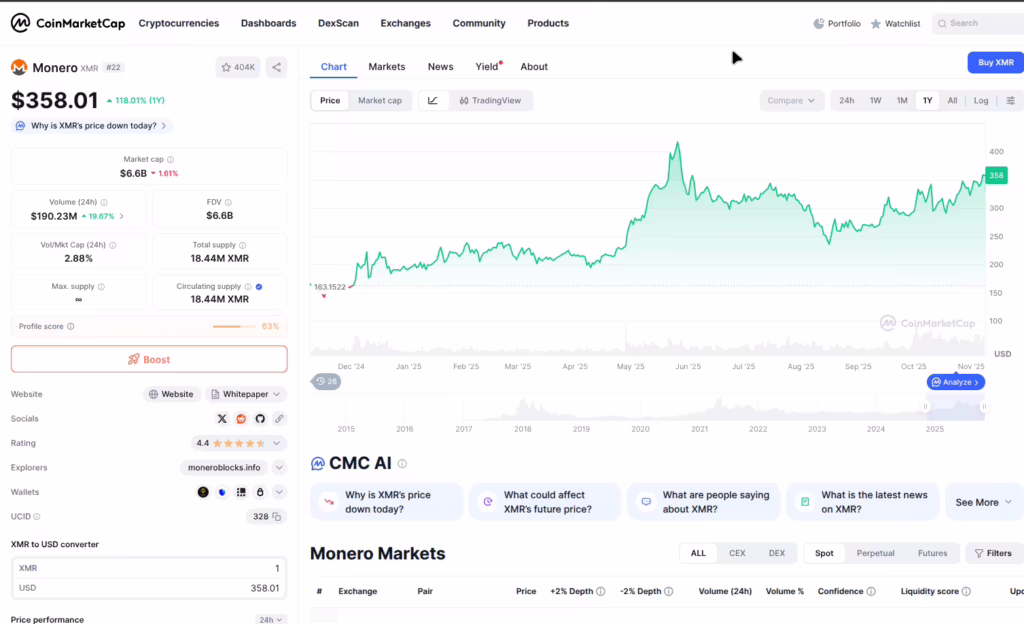Image resolution: width=1024 pixels, height=624 pixels.
Task: Switch Monero Markets to DEX only
Action: point(777,552)
